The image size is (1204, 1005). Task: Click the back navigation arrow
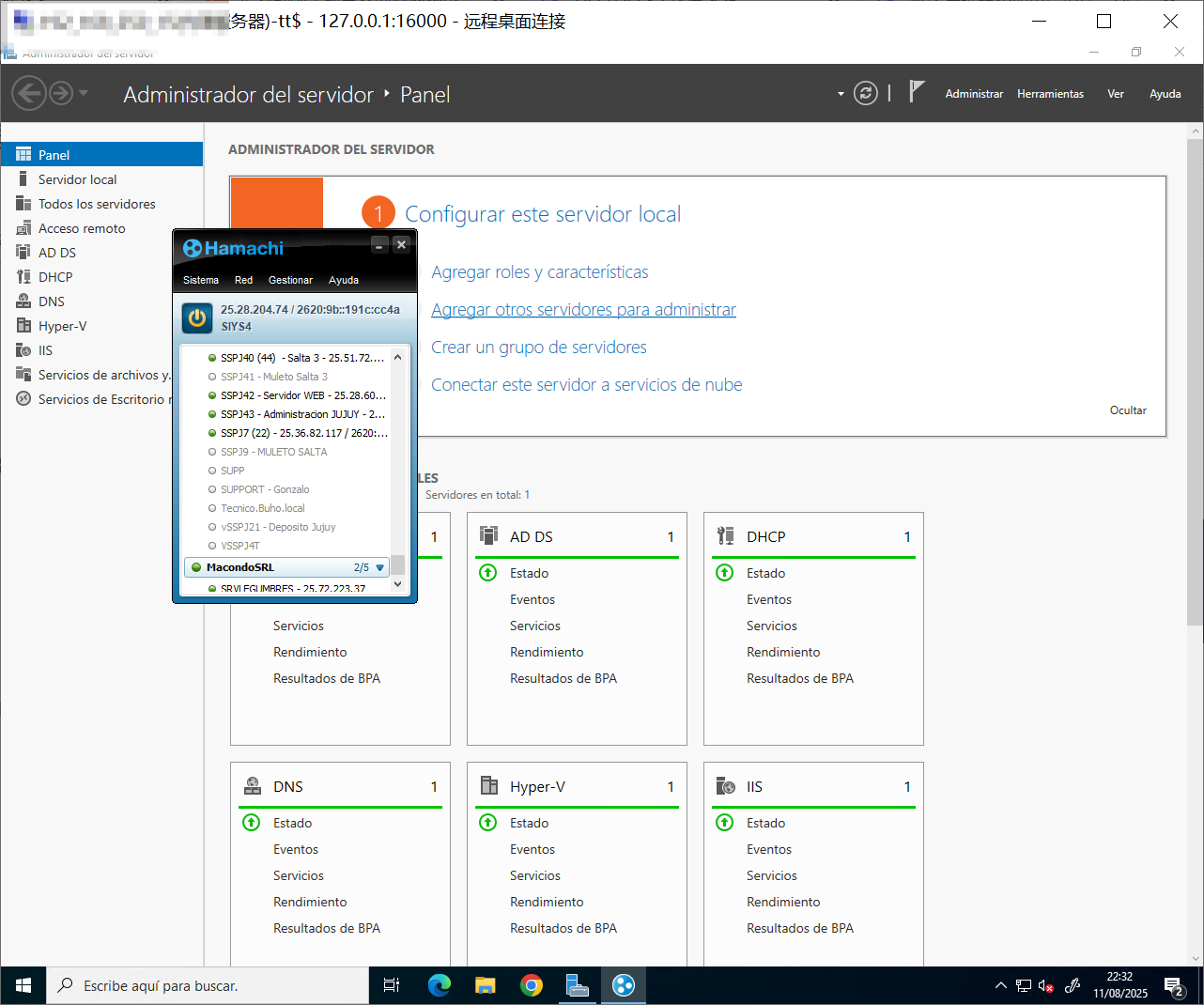coord(29,93)
